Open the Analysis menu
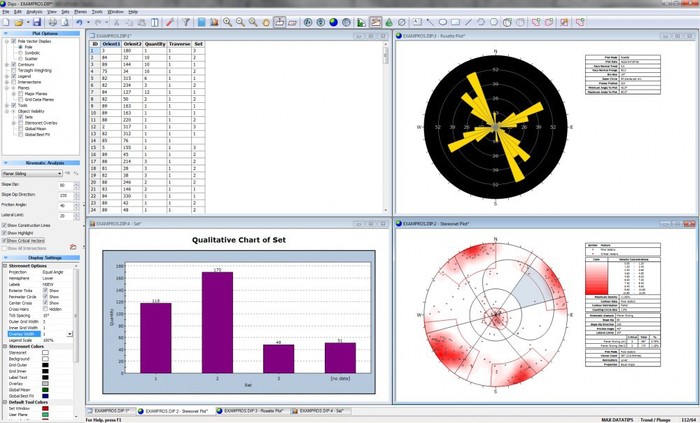Image resolution: width=700 pixels, height=423 pixels. coord(36,11)
